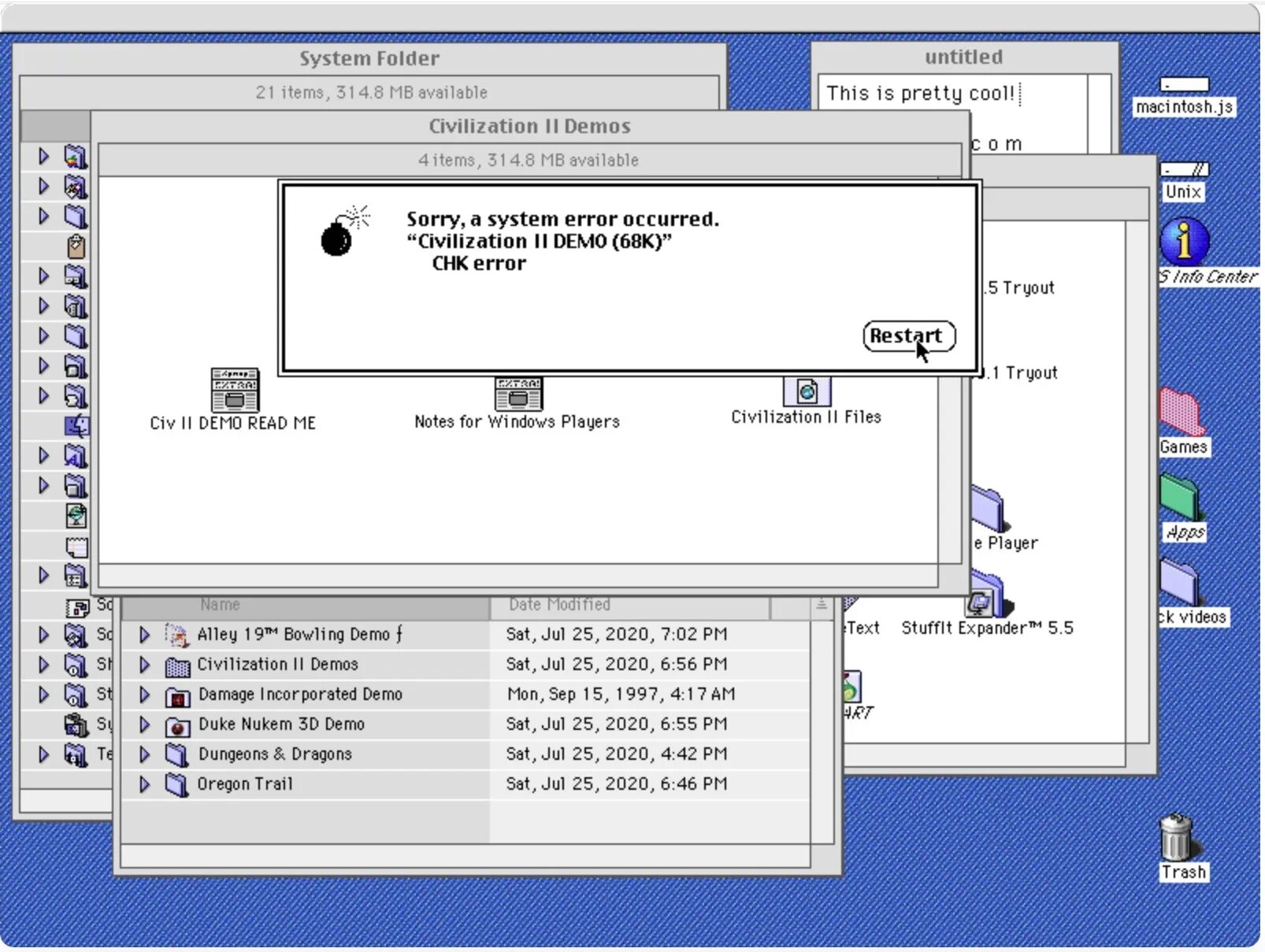The height and width of the screenshot is (952, 1265).
Task: Expand the Alley 19 Bowling Demo folder
Action: coord(144,635)
